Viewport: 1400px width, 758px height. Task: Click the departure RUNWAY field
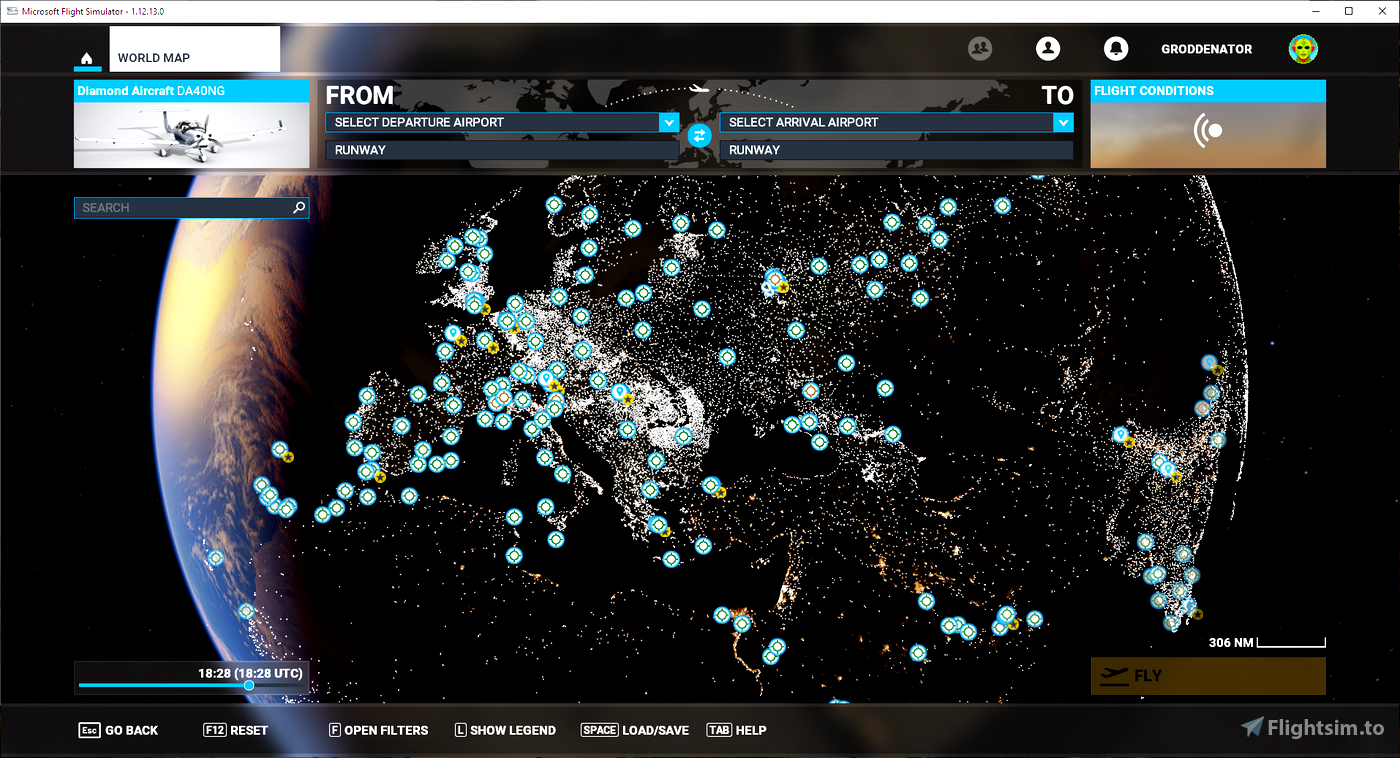502,150
